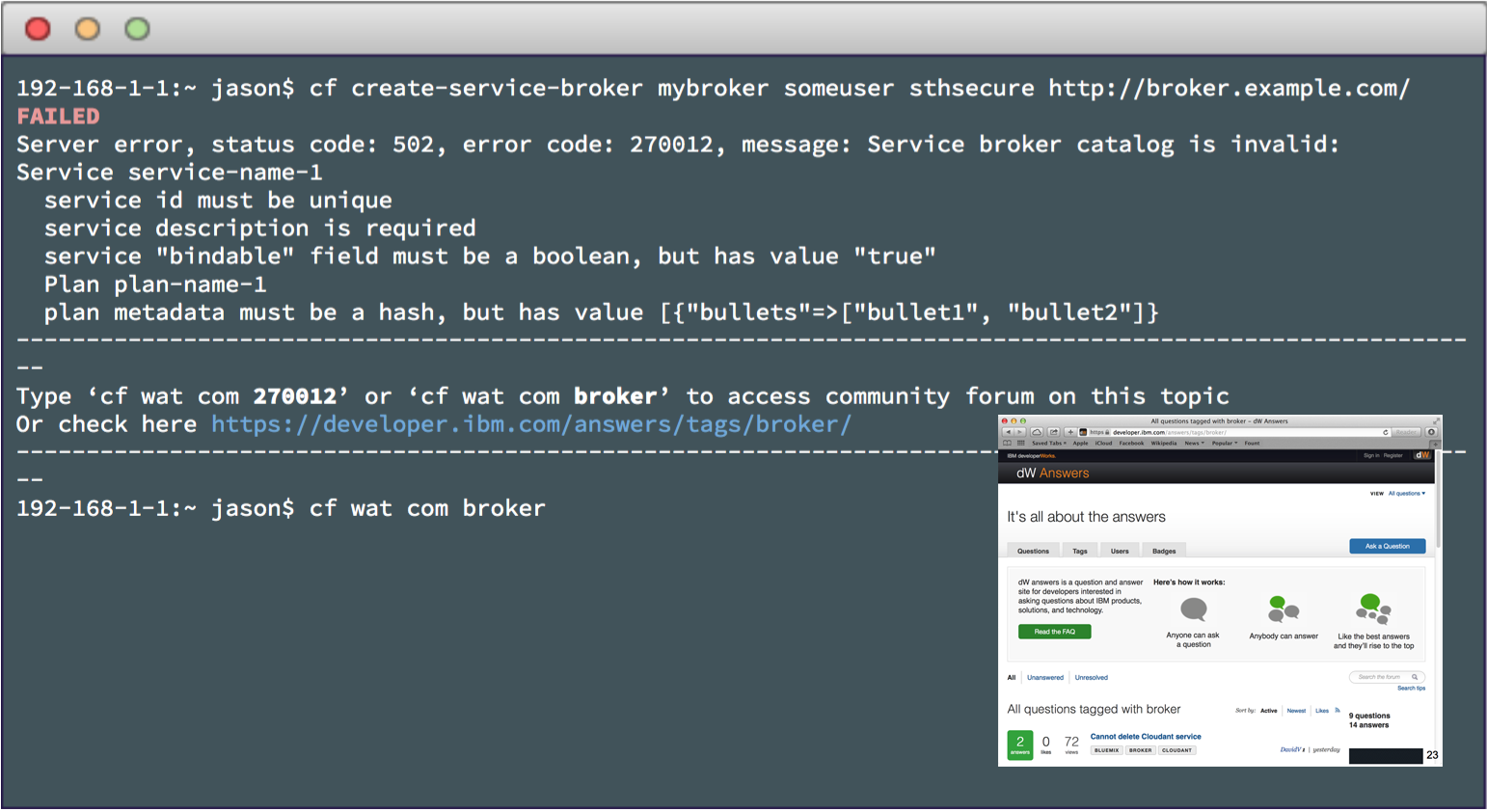1487x812 pixels.
Task: Filter questions by Unanswered
Action: tap(1045, 678)
